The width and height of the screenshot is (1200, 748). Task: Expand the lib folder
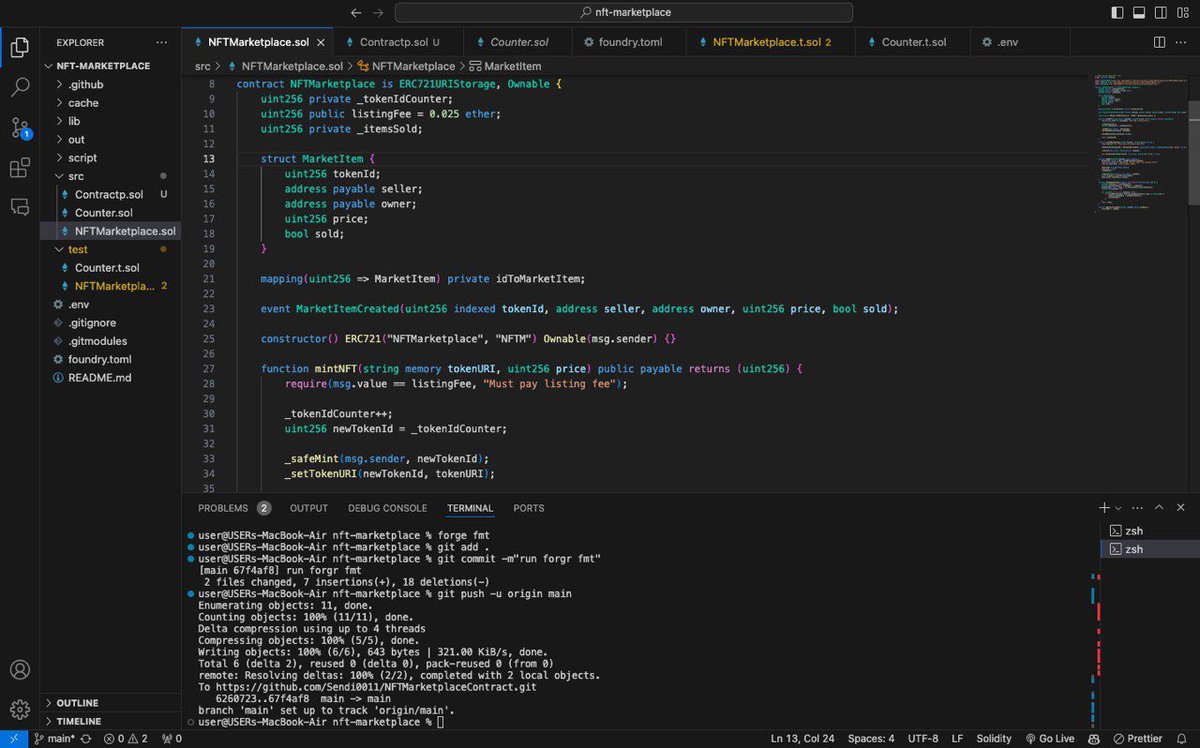point(74,121)
